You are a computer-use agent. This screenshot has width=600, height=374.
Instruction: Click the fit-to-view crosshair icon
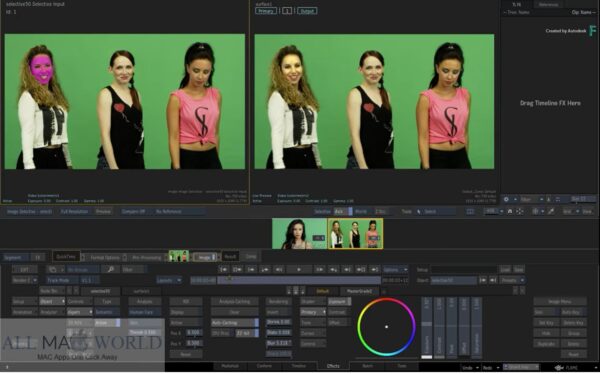(x=519, y=211)
